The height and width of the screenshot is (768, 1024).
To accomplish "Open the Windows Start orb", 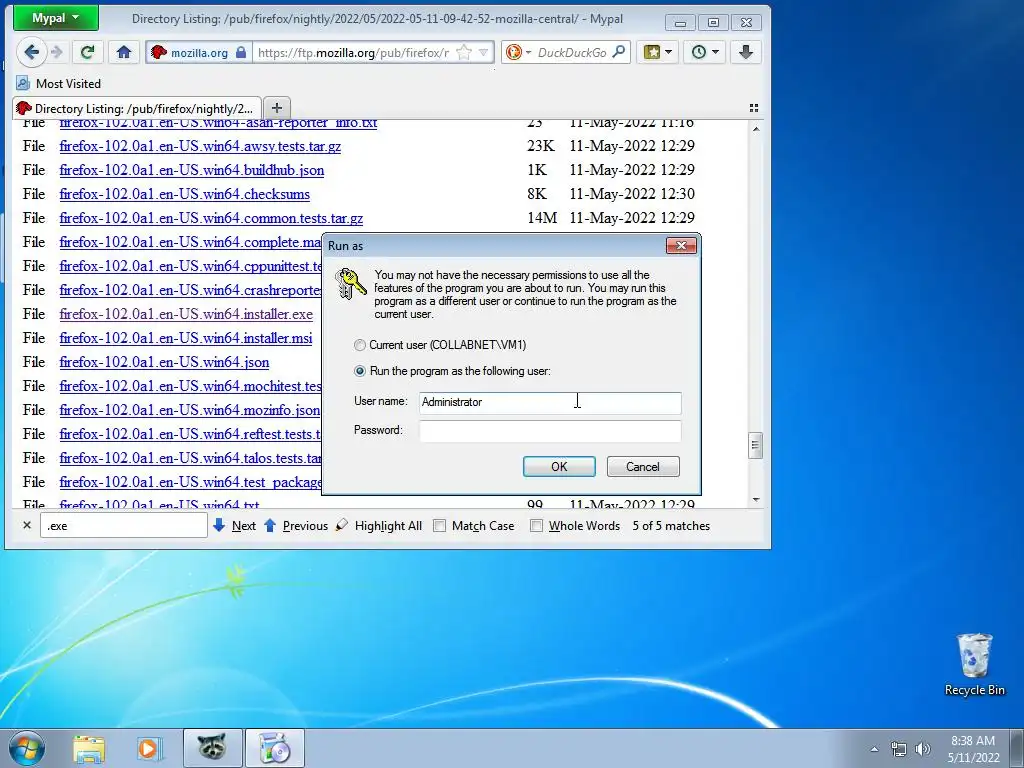I will coord(27,748).
